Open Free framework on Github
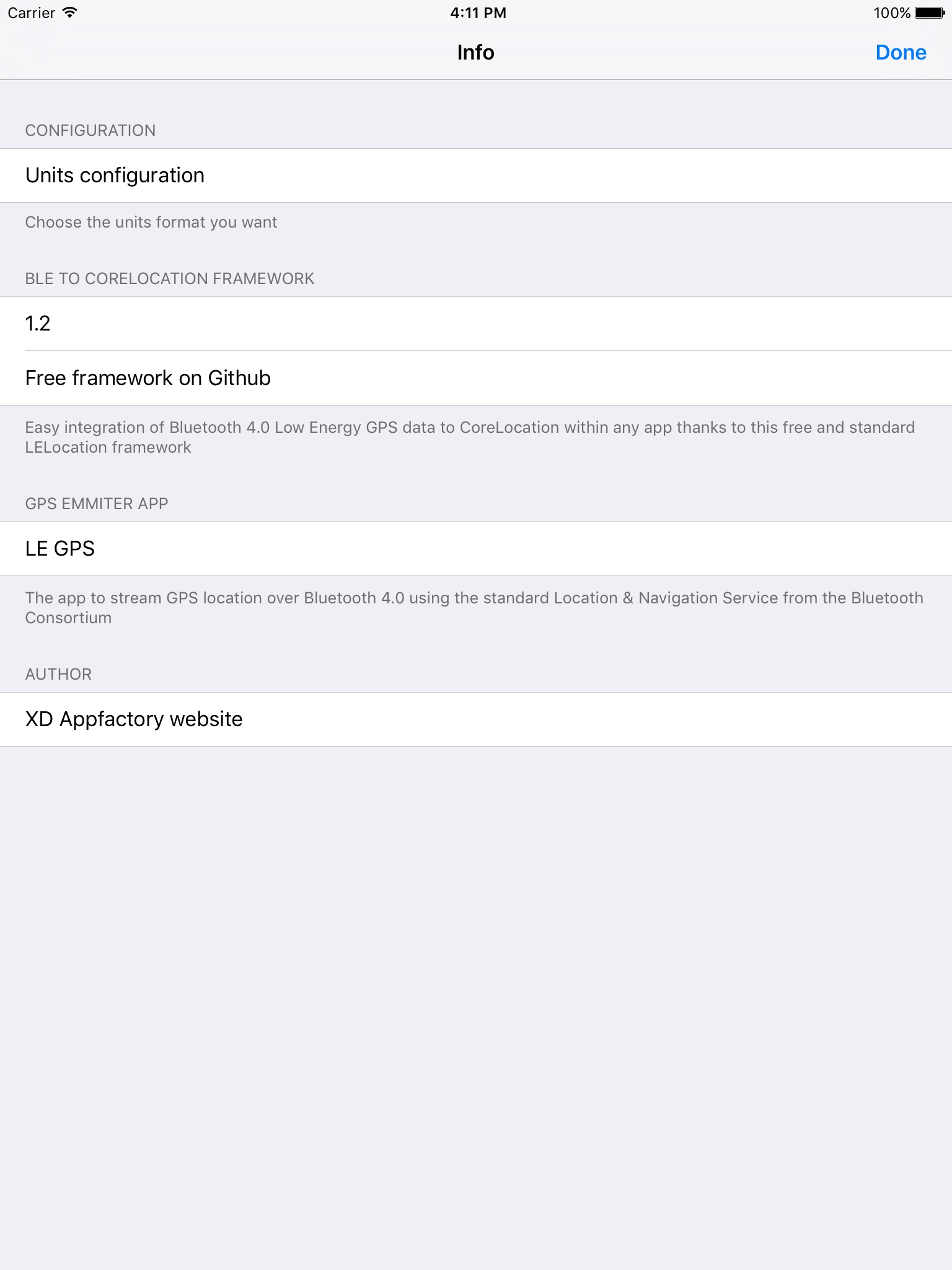Viewport: 952px width, 1270px height. coord(476,378)
